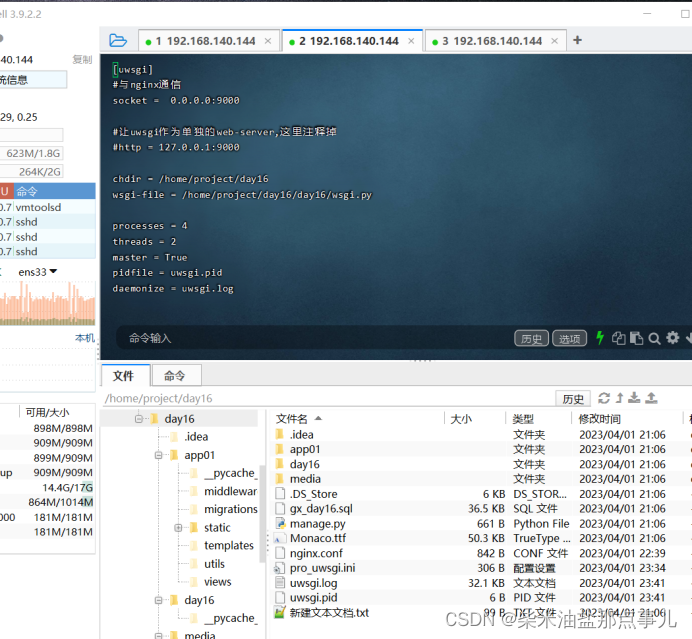Click the 264K/2G swap usage bar
The height and width of the screenshot is (639, 692).
tap(31, 171)
